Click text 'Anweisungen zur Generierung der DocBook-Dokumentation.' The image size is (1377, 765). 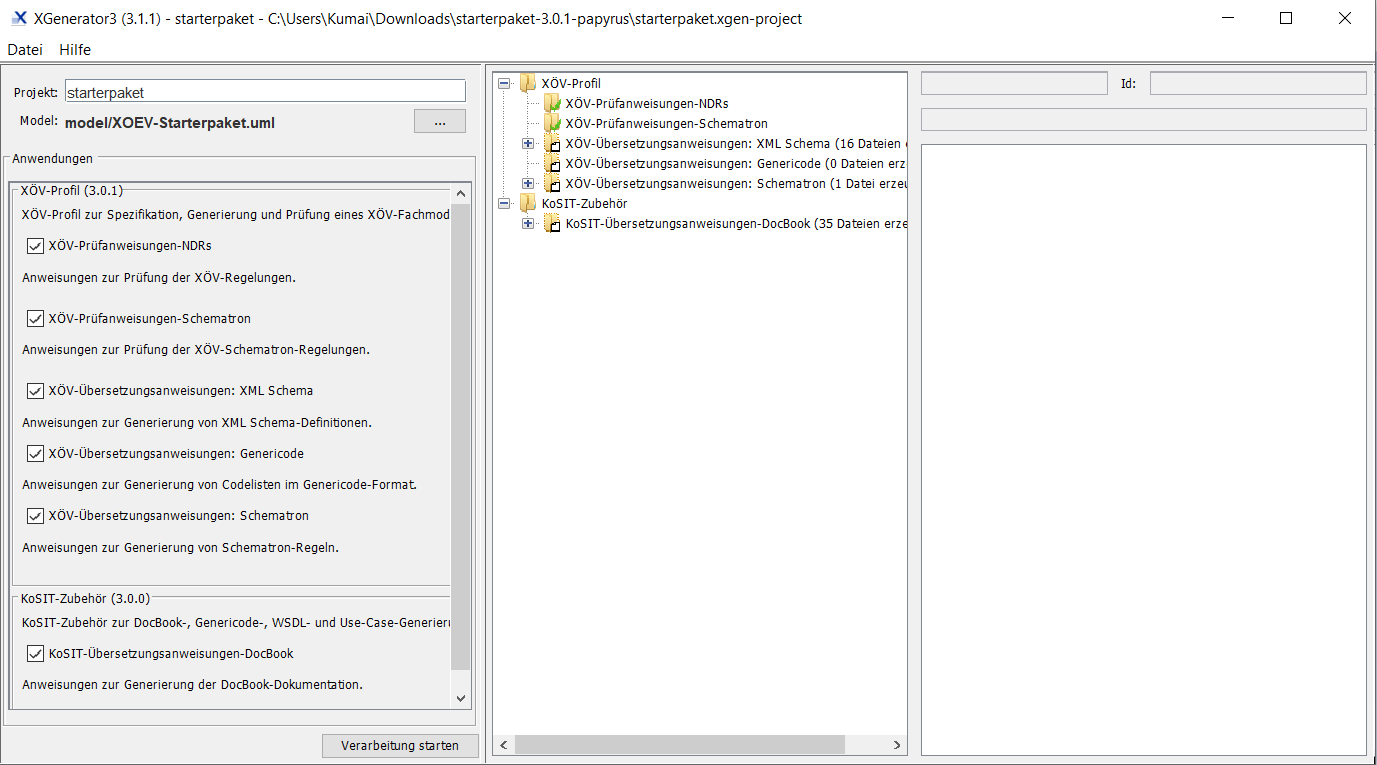click(192, 685)
